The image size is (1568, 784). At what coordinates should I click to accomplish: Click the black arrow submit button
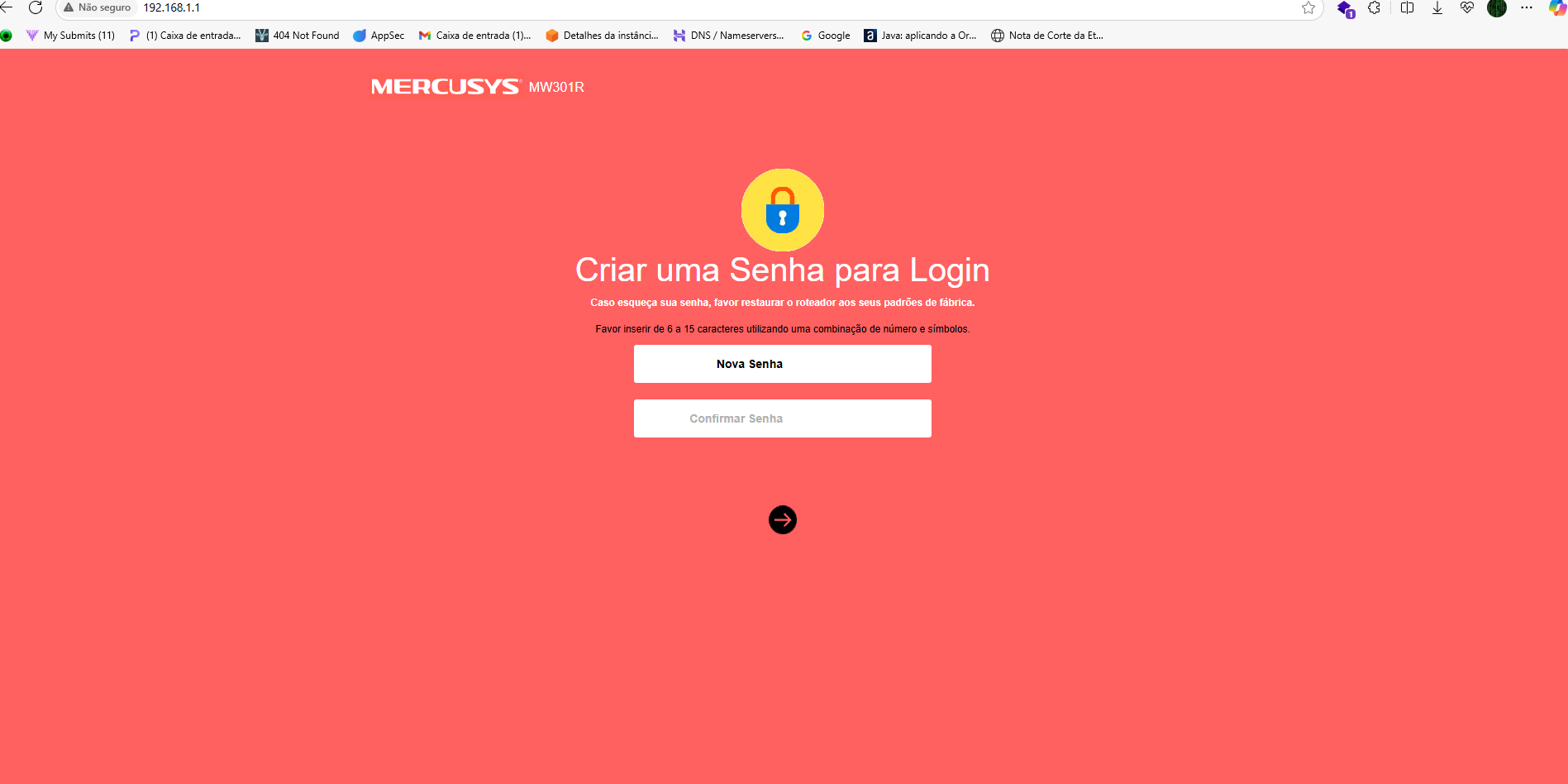(x=782, y=519)
